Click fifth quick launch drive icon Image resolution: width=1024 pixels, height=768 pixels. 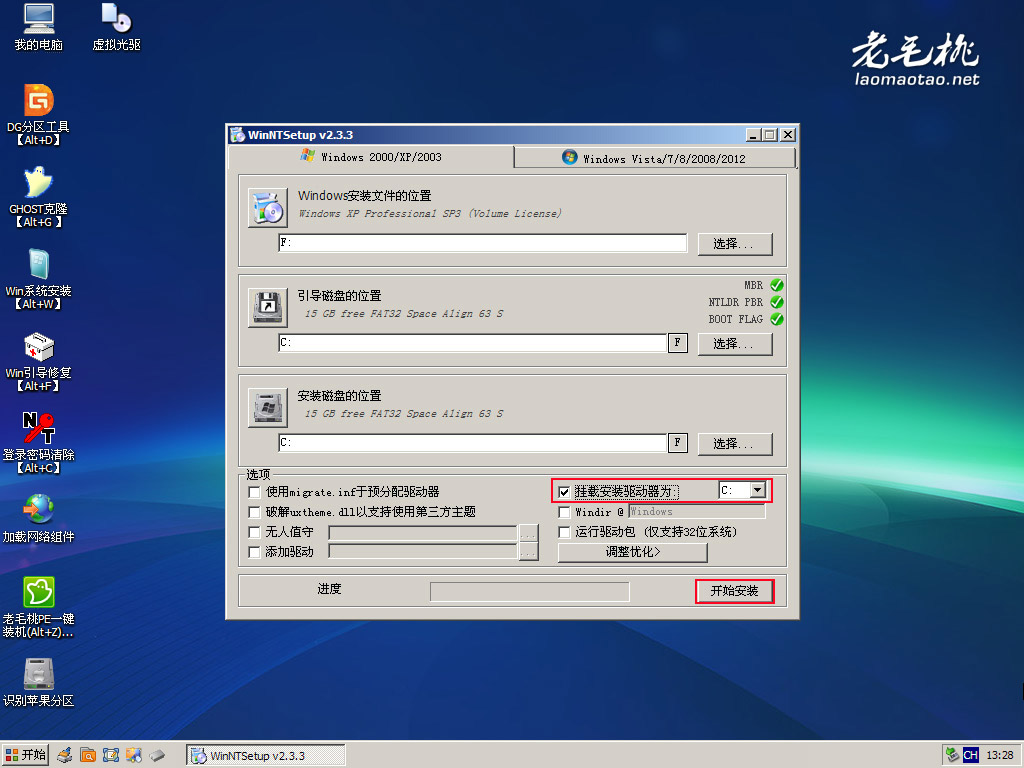157,756
